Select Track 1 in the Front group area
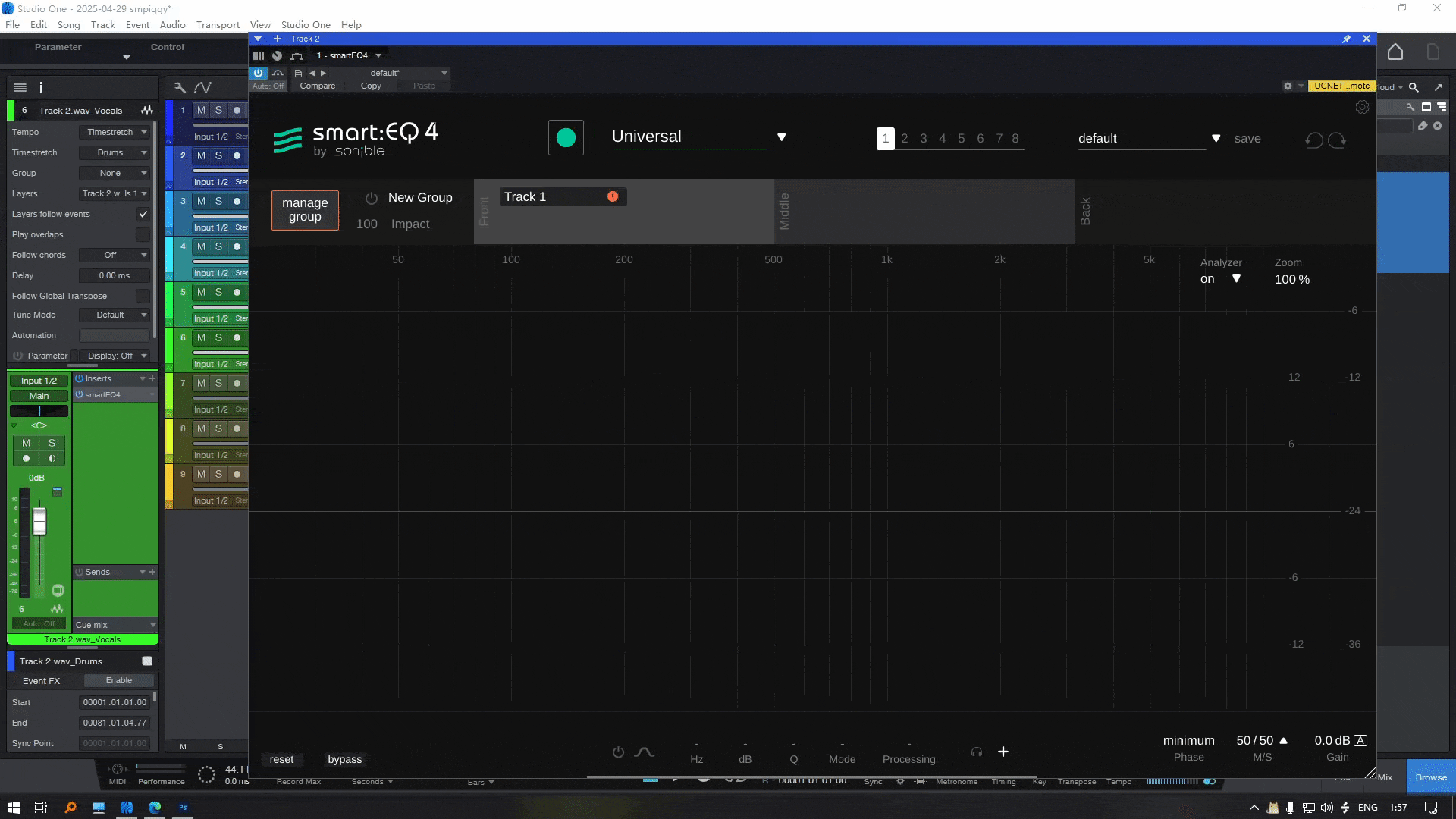Viewport: 1456px width, 819px height. point(563,196)
